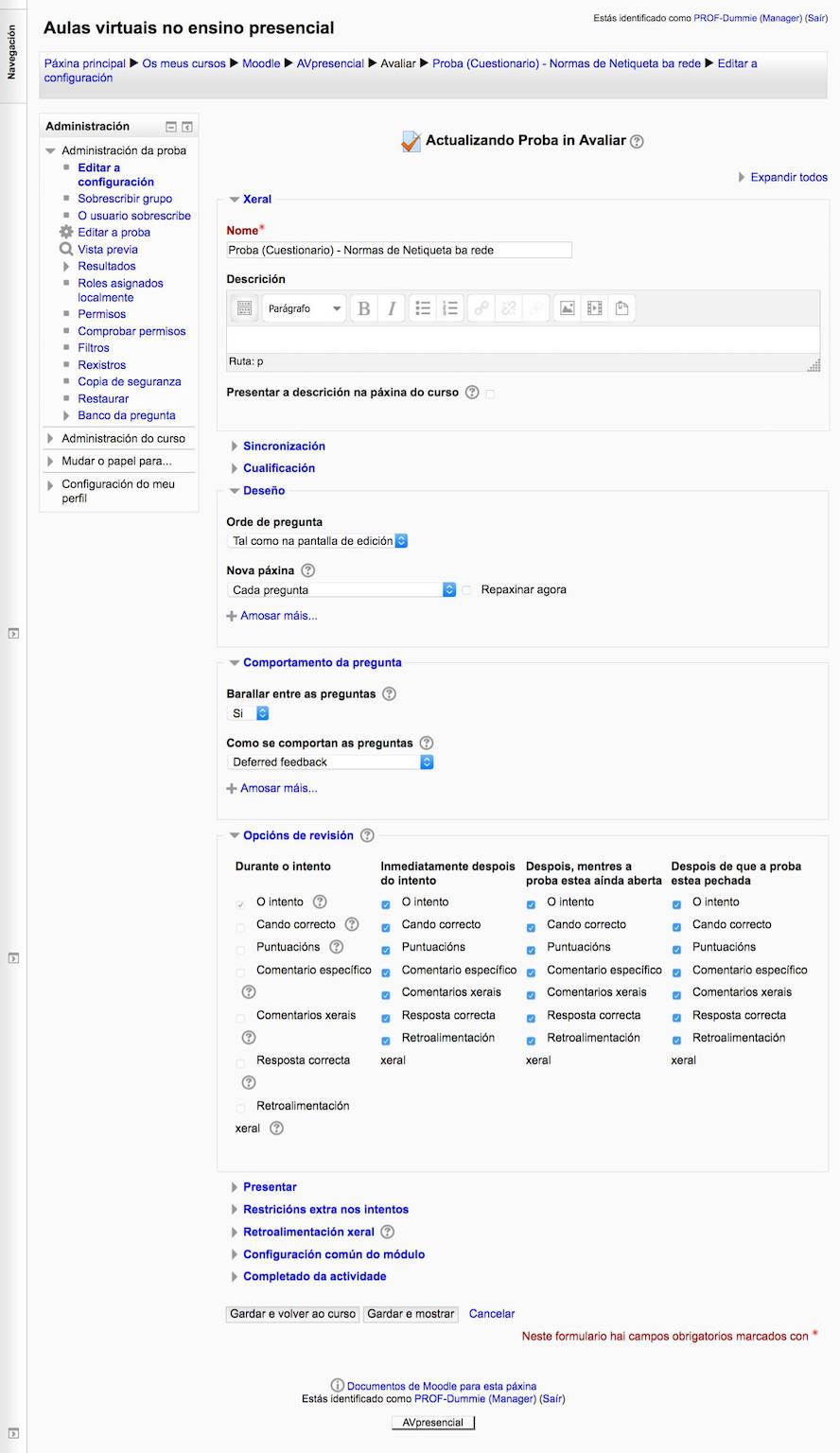Open 'Resultados' in the Administración menu

click(107, 267)
